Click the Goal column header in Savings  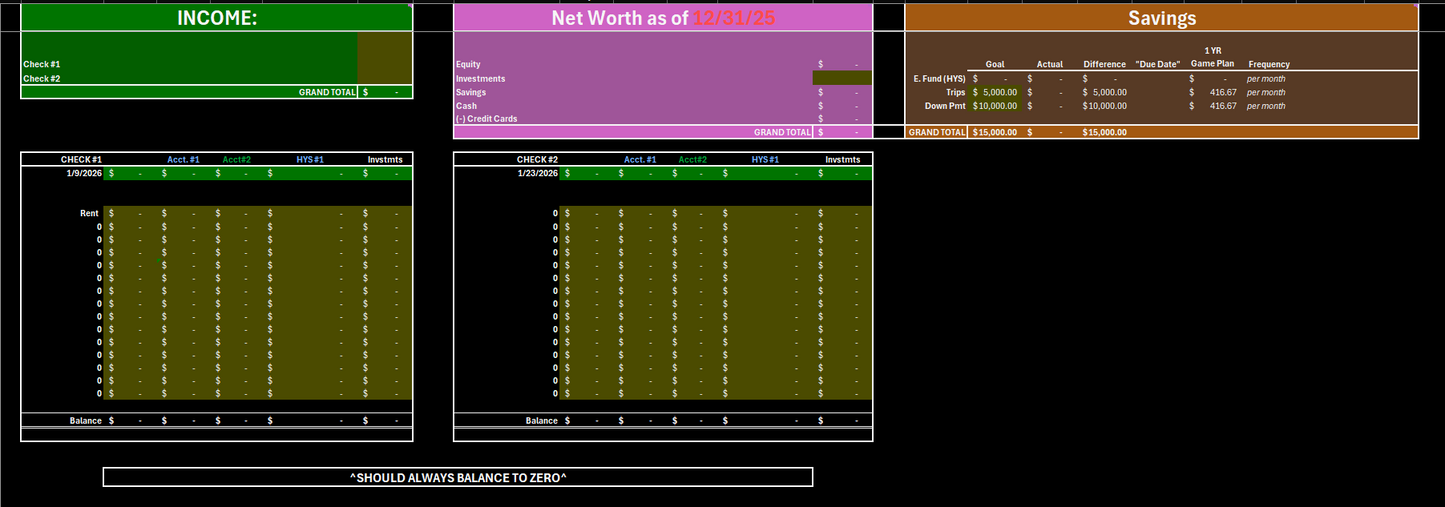tap(995, 64)
